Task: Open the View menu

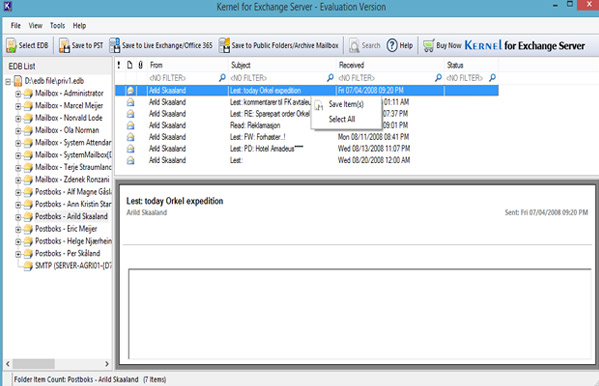Action: click(x=36, y=26)
